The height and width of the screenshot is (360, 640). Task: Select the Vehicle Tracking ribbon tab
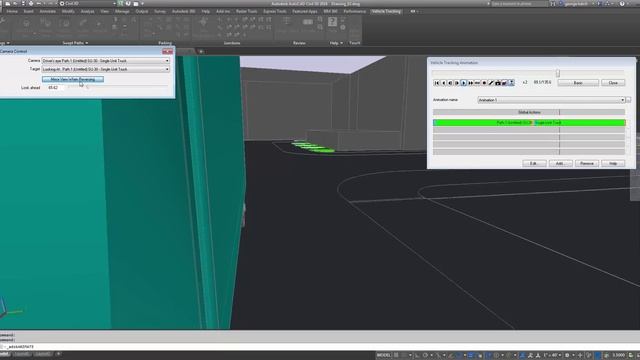click(386, 11)
